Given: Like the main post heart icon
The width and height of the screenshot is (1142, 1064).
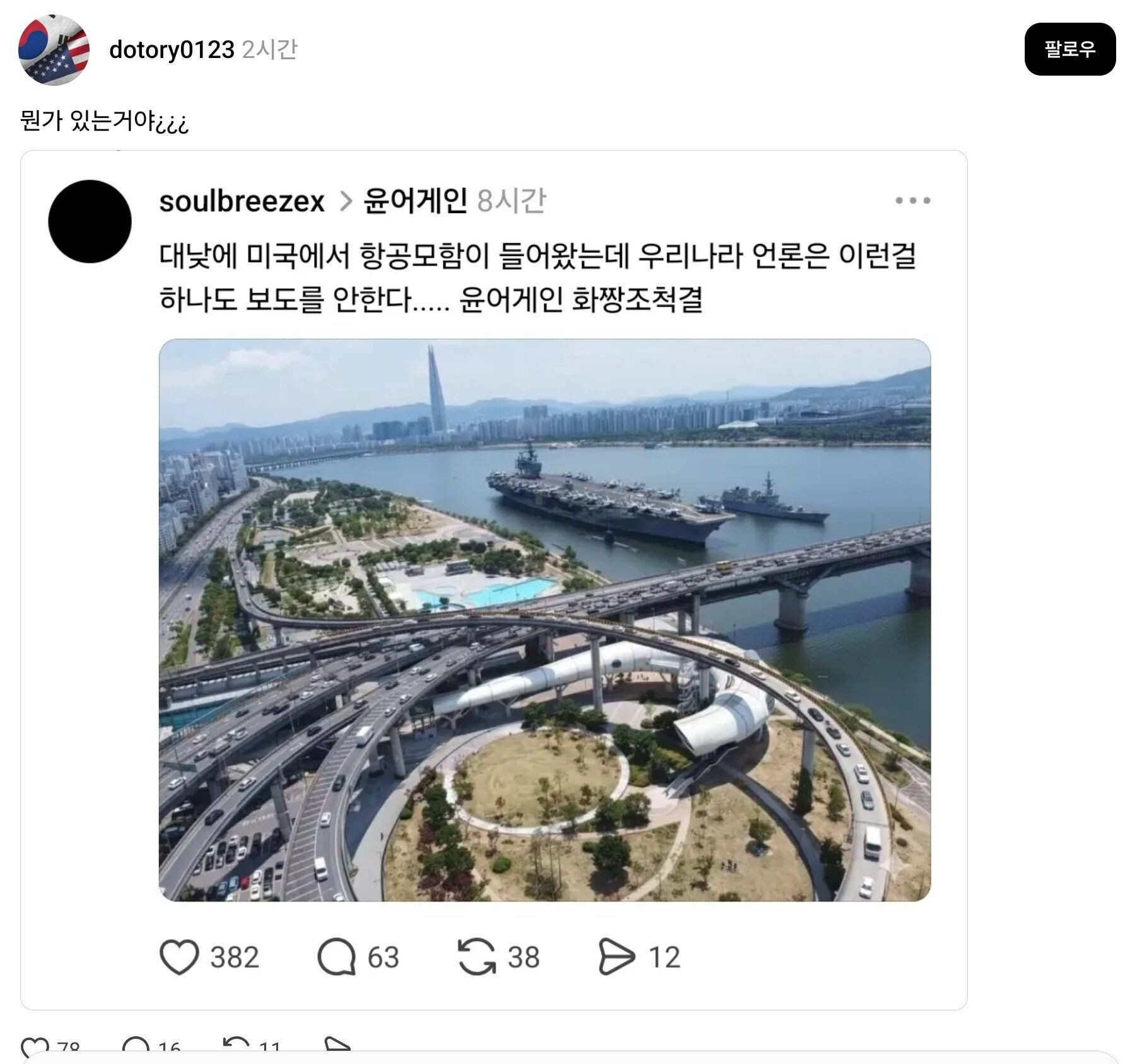Looking at the screenshot, I should point(33,1047).
